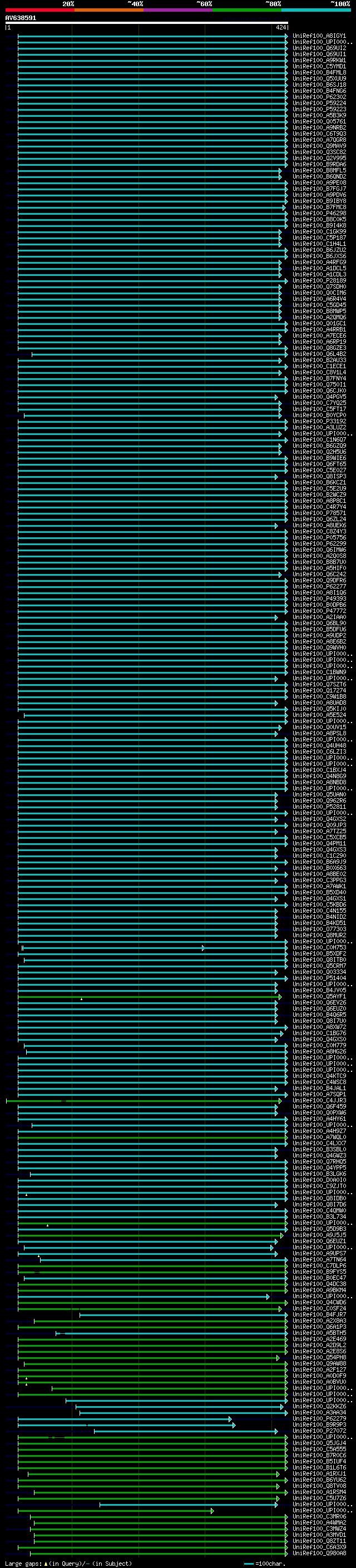Select hit label UniRef100_Q6EV26
This screenshot has height=1568, width=356.
319,1002
